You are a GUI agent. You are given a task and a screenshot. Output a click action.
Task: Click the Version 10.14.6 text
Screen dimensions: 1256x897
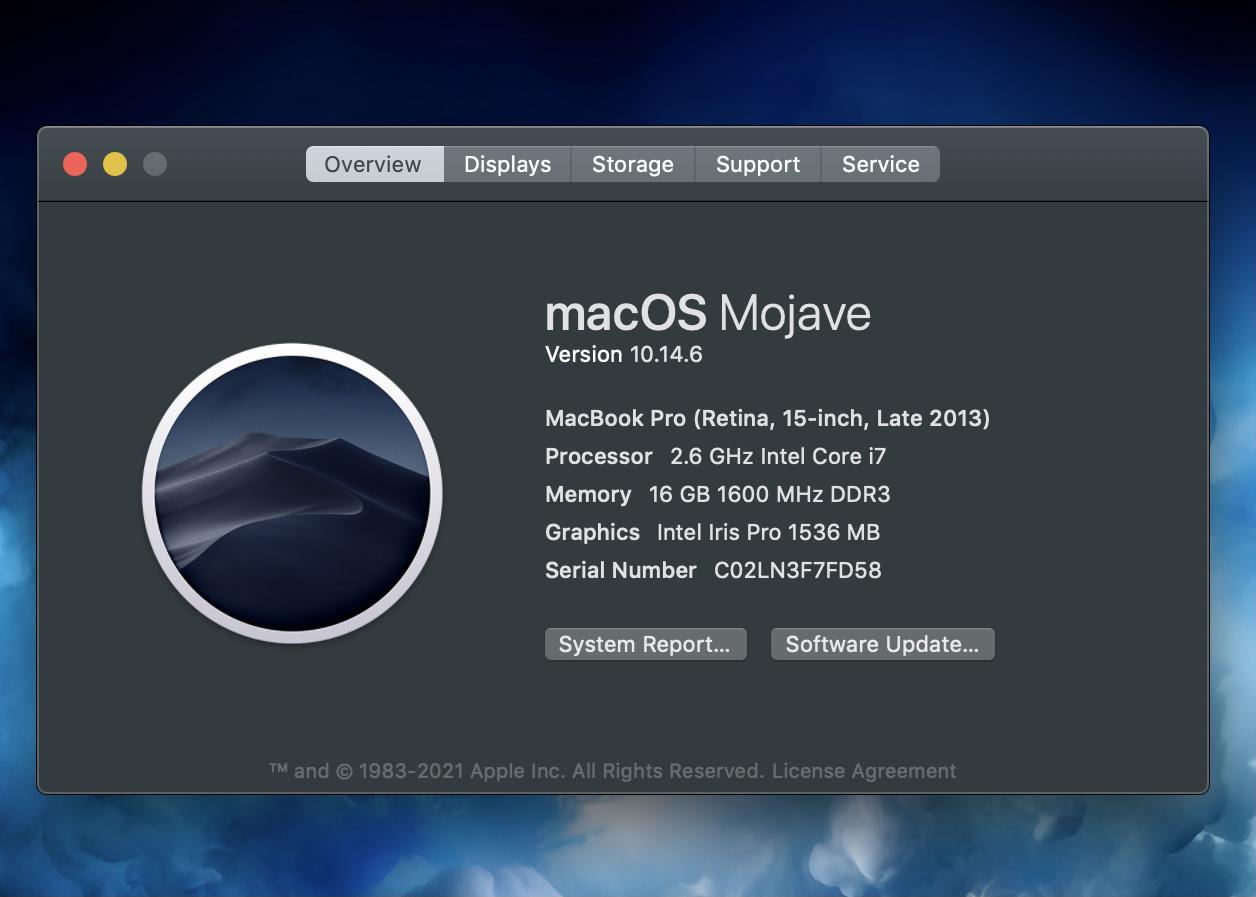pyautogui.click(x=623, y=354)
